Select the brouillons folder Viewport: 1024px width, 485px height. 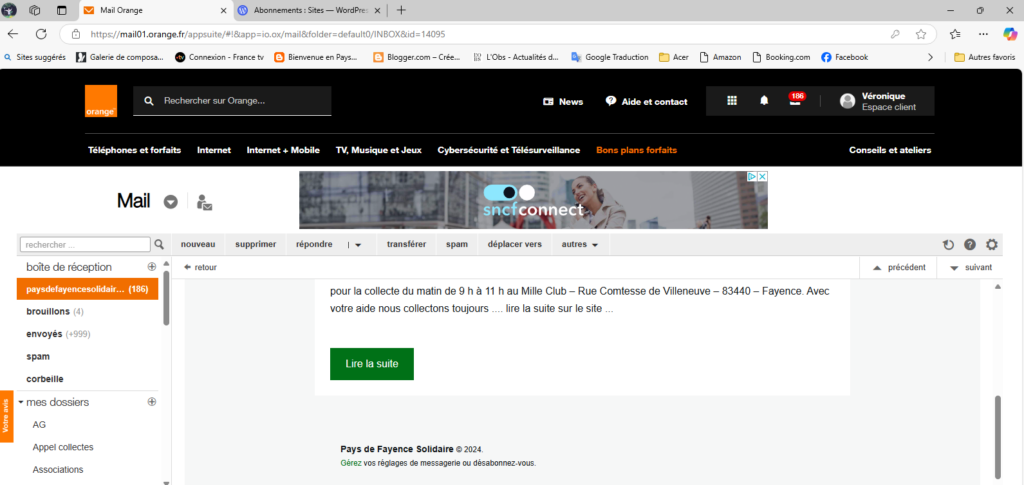pyautogui.click(x=47, y=312)
